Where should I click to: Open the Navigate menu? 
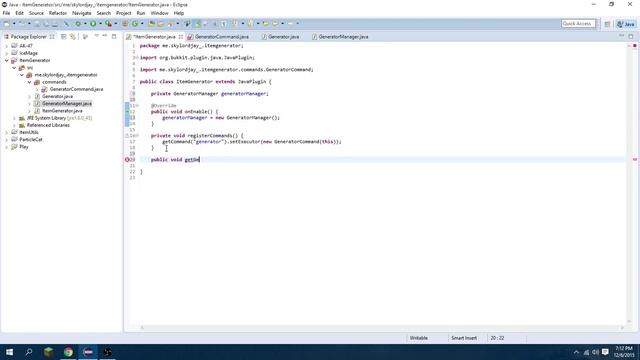[82, 13]
